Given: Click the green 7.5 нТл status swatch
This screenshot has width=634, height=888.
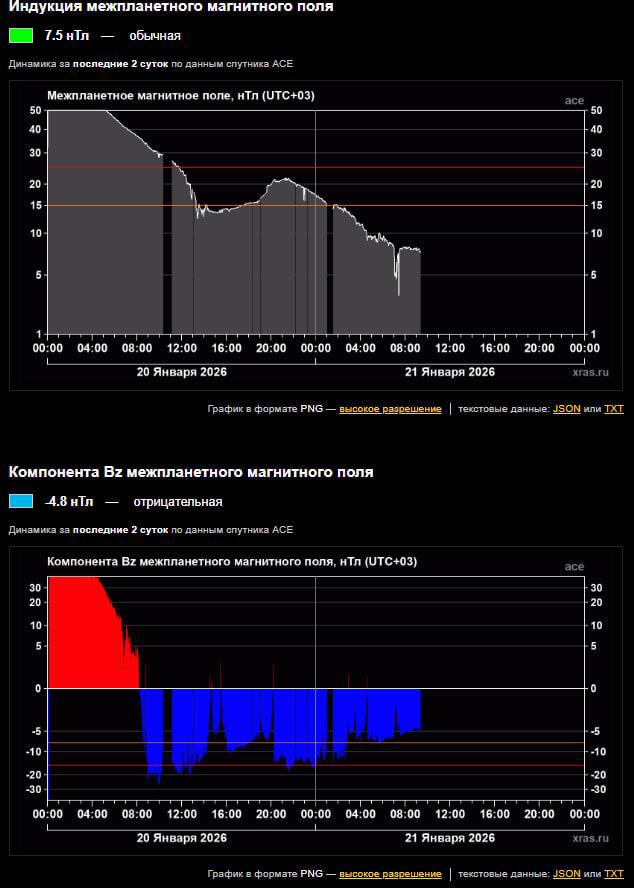Looking at the screenshot, I should 21,35.
